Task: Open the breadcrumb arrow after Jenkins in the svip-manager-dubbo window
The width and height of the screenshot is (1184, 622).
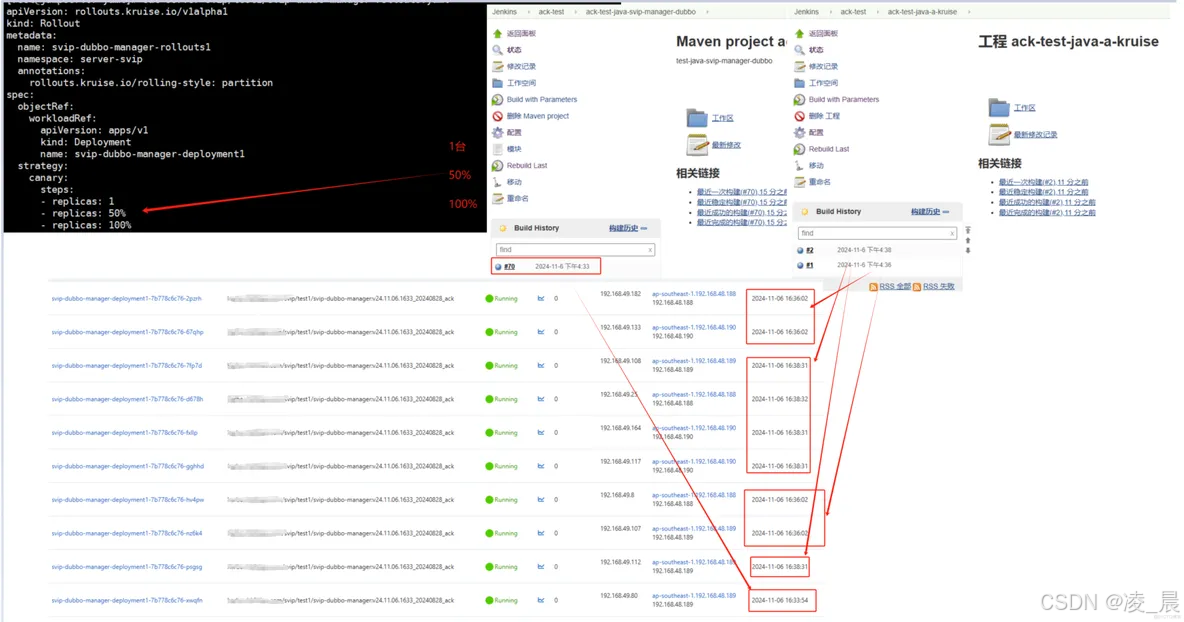Action: [x=527, y=12]
